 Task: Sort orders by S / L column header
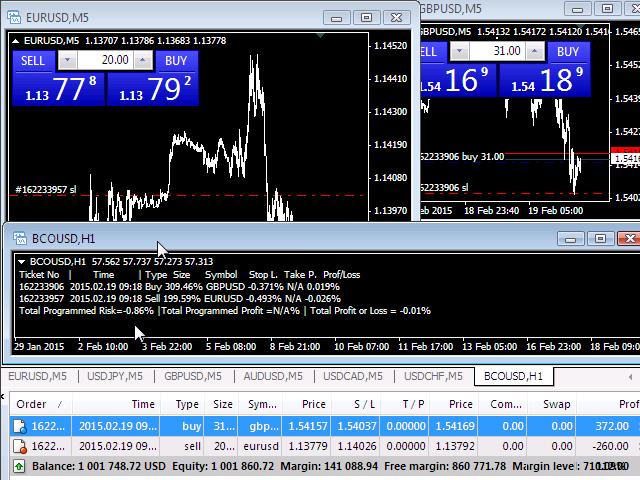(x=356, y=404)
